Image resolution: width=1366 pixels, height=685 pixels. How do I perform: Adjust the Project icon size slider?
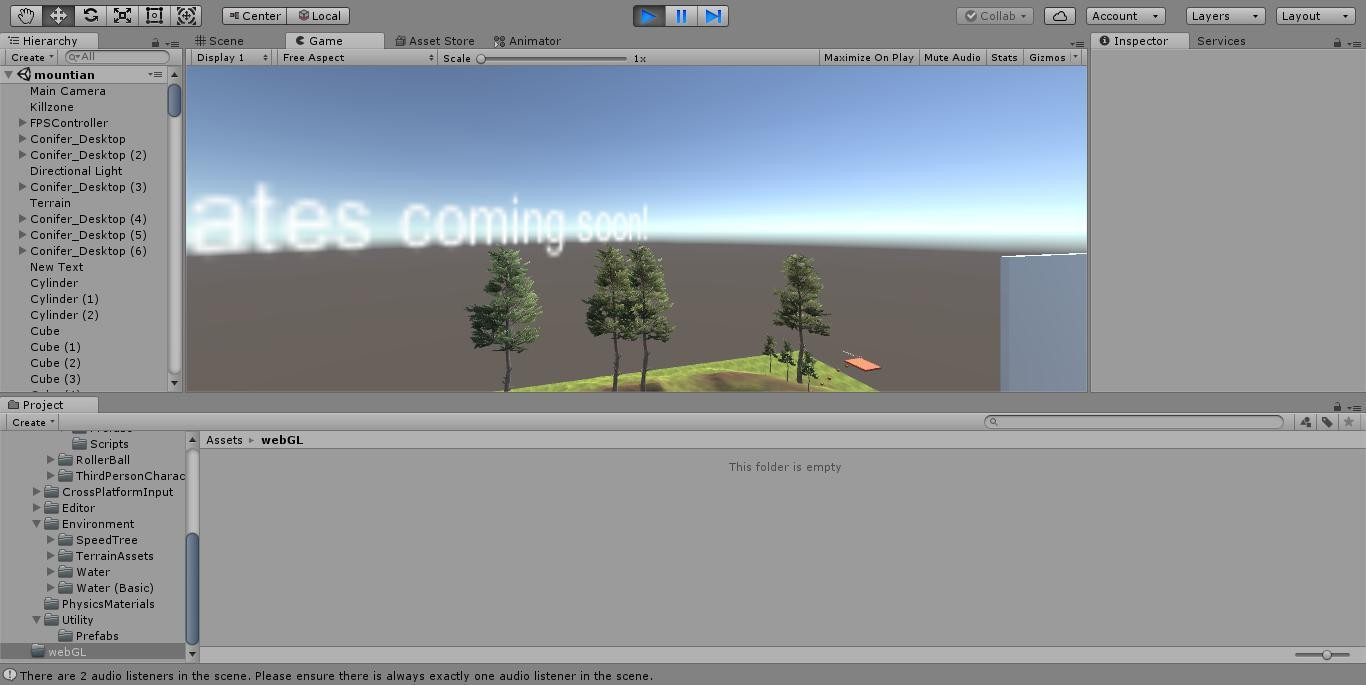point(1326,655)
